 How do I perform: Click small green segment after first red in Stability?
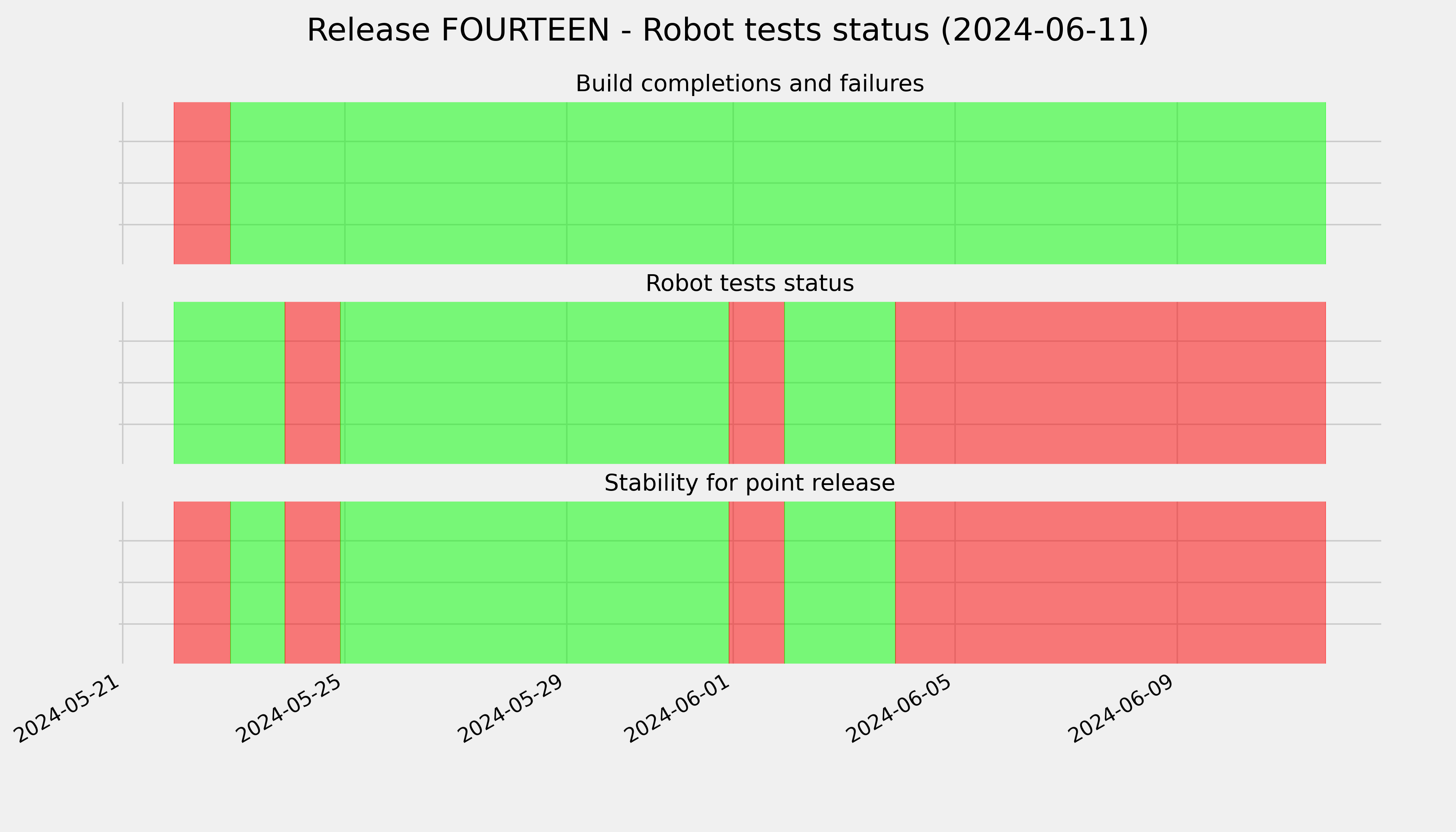tap(258, 582)
